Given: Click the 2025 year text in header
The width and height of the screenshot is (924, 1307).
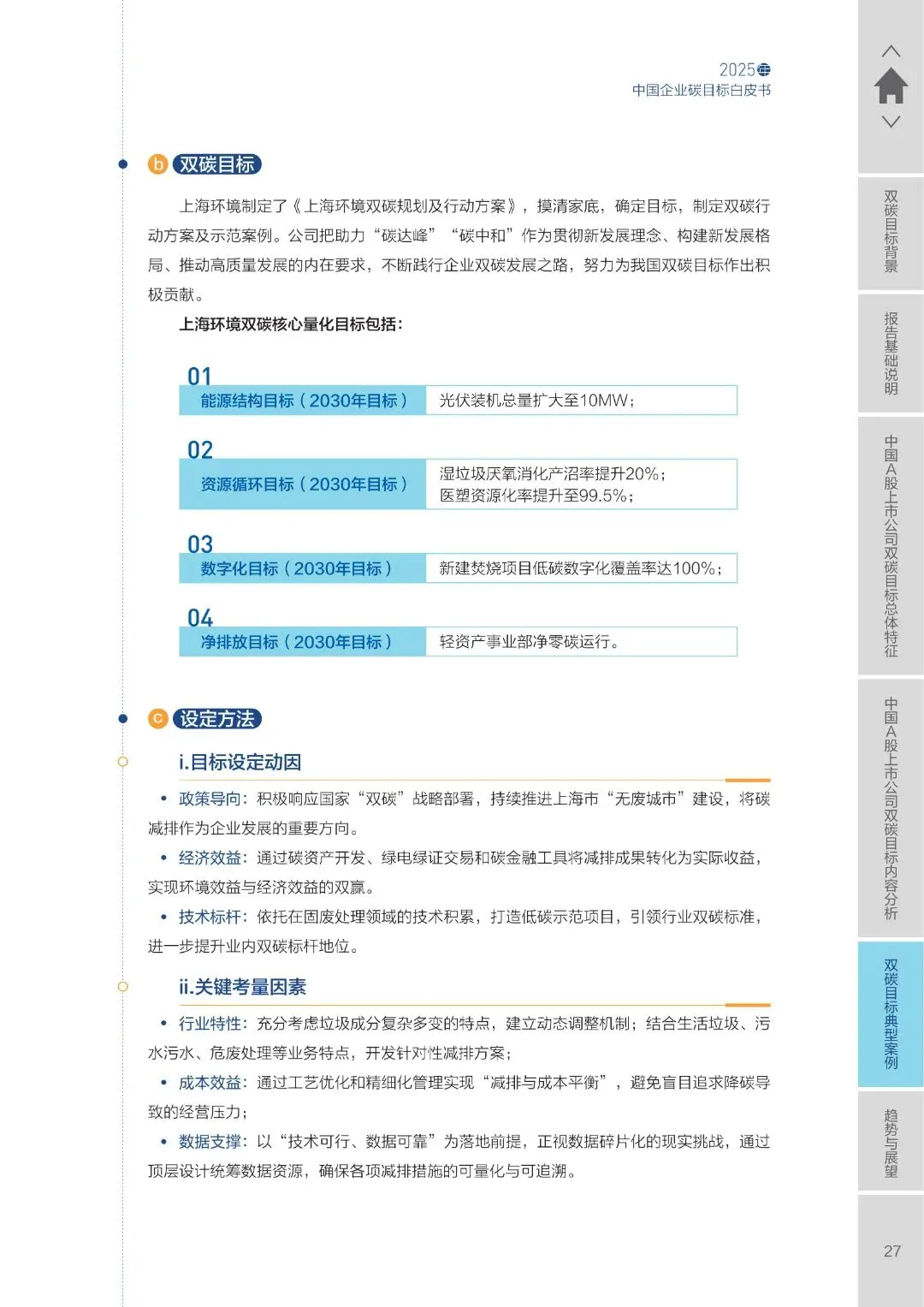Looking at the screenshot, I should [x=737, y=69].
